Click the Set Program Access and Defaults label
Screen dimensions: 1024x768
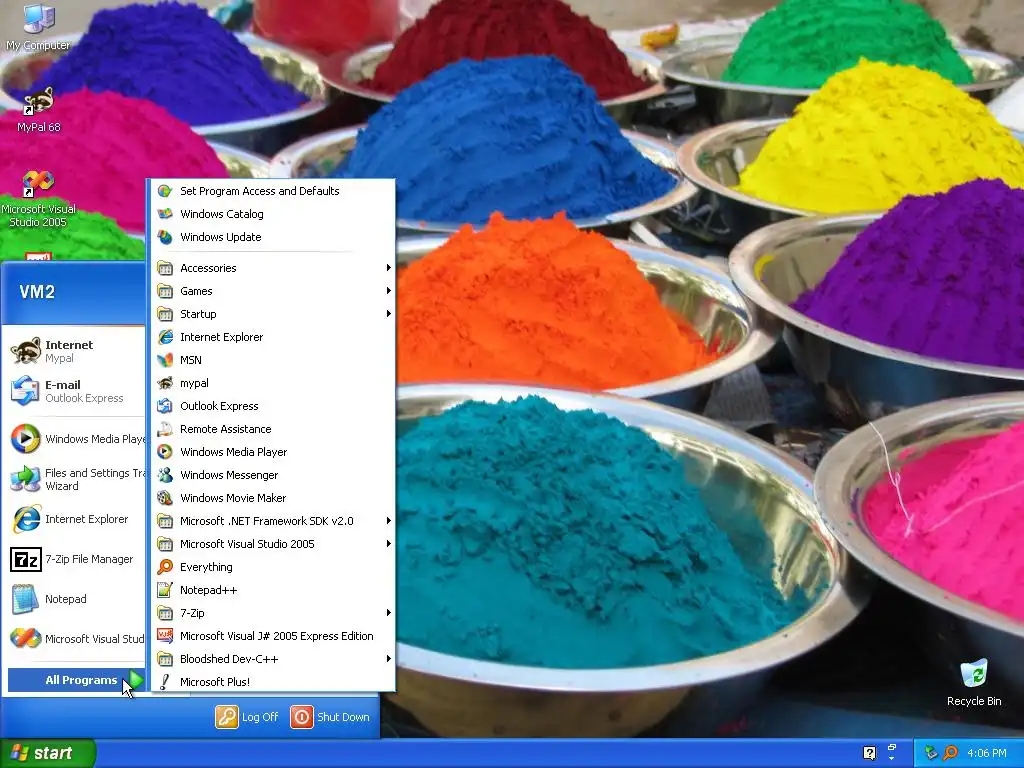tap(259, 191)
